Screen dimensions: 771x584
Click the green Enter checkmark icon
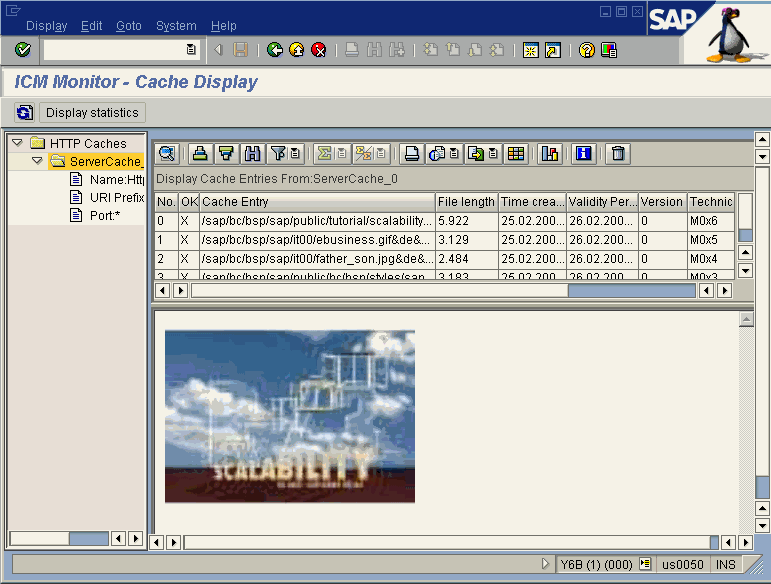tap(22, 49)
